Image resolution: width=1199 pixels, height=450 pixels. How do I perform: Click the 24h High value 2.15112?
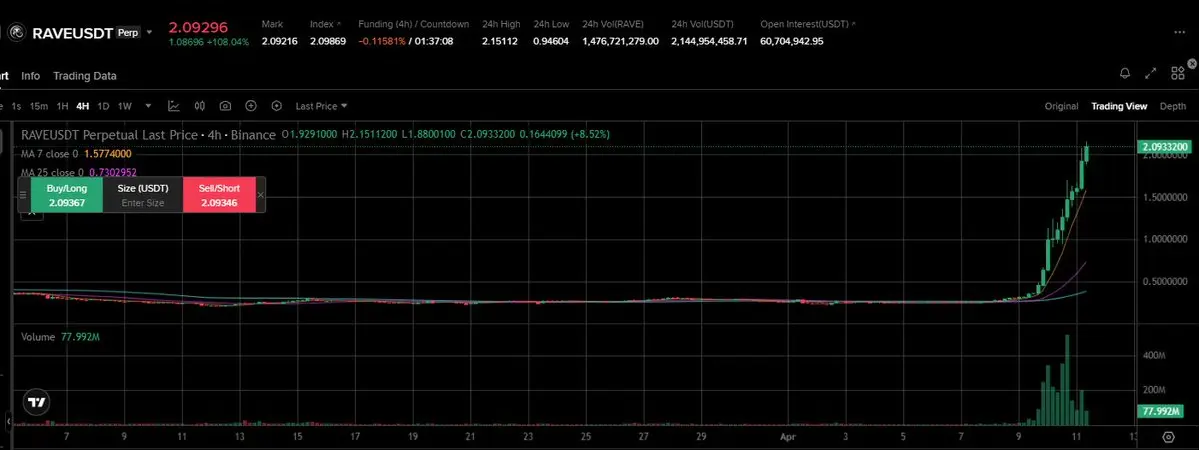coord(501,41)
